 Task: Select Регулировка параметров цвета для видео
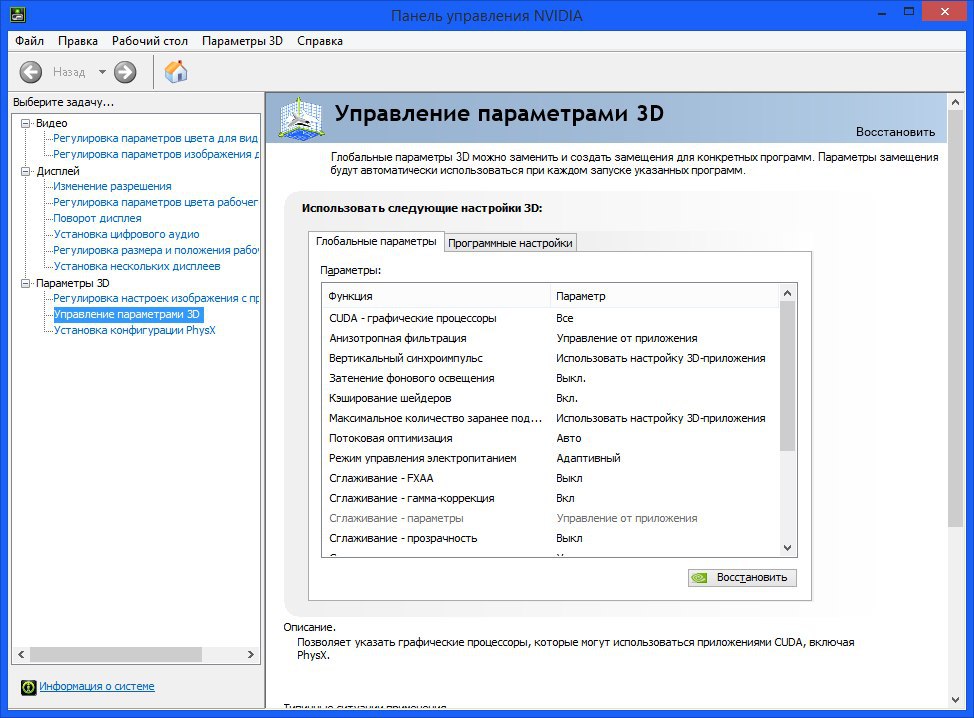point(155,138)
